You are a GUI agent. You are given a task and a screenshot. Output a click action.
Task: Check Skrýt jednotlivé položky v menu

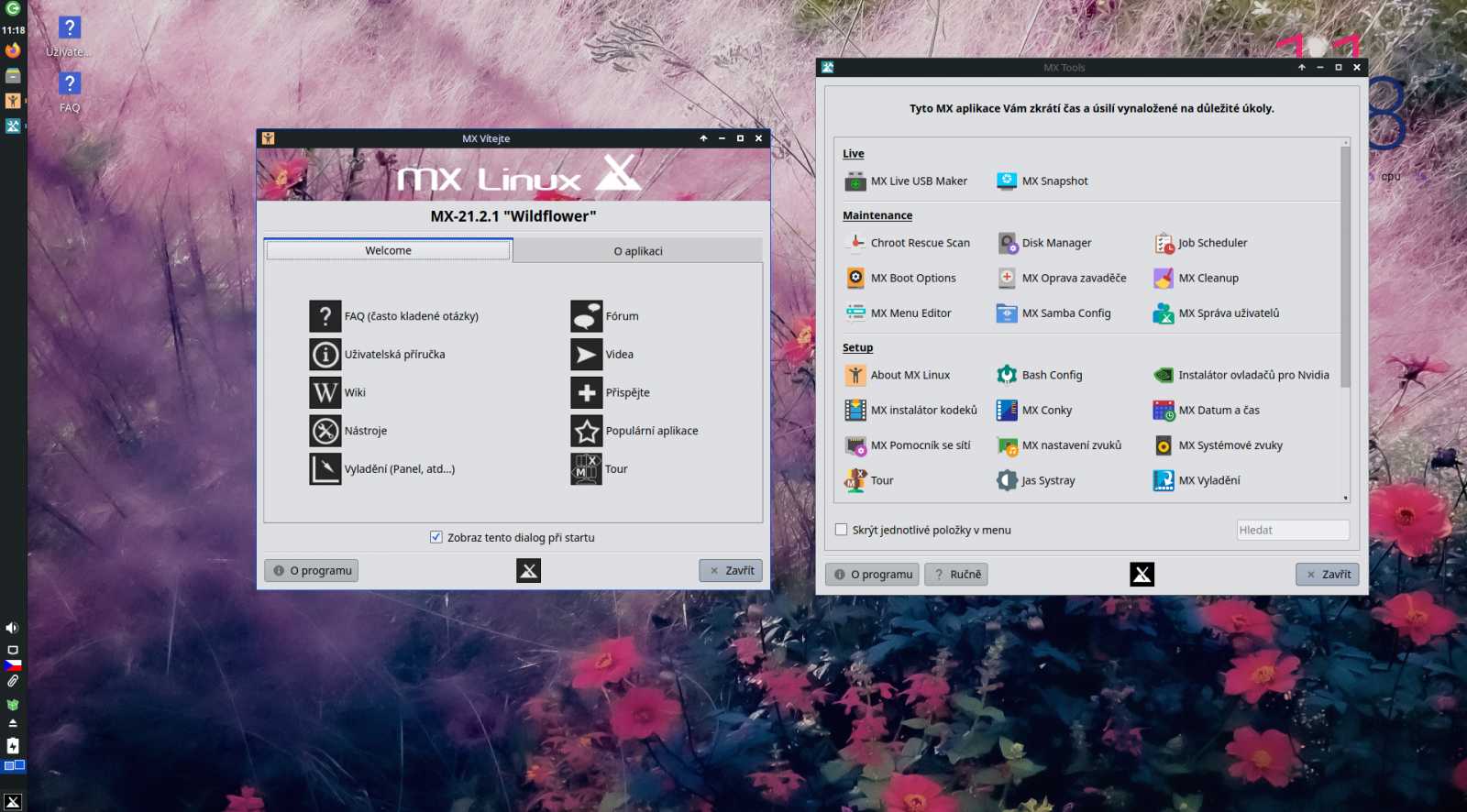[x=841, y=530]
